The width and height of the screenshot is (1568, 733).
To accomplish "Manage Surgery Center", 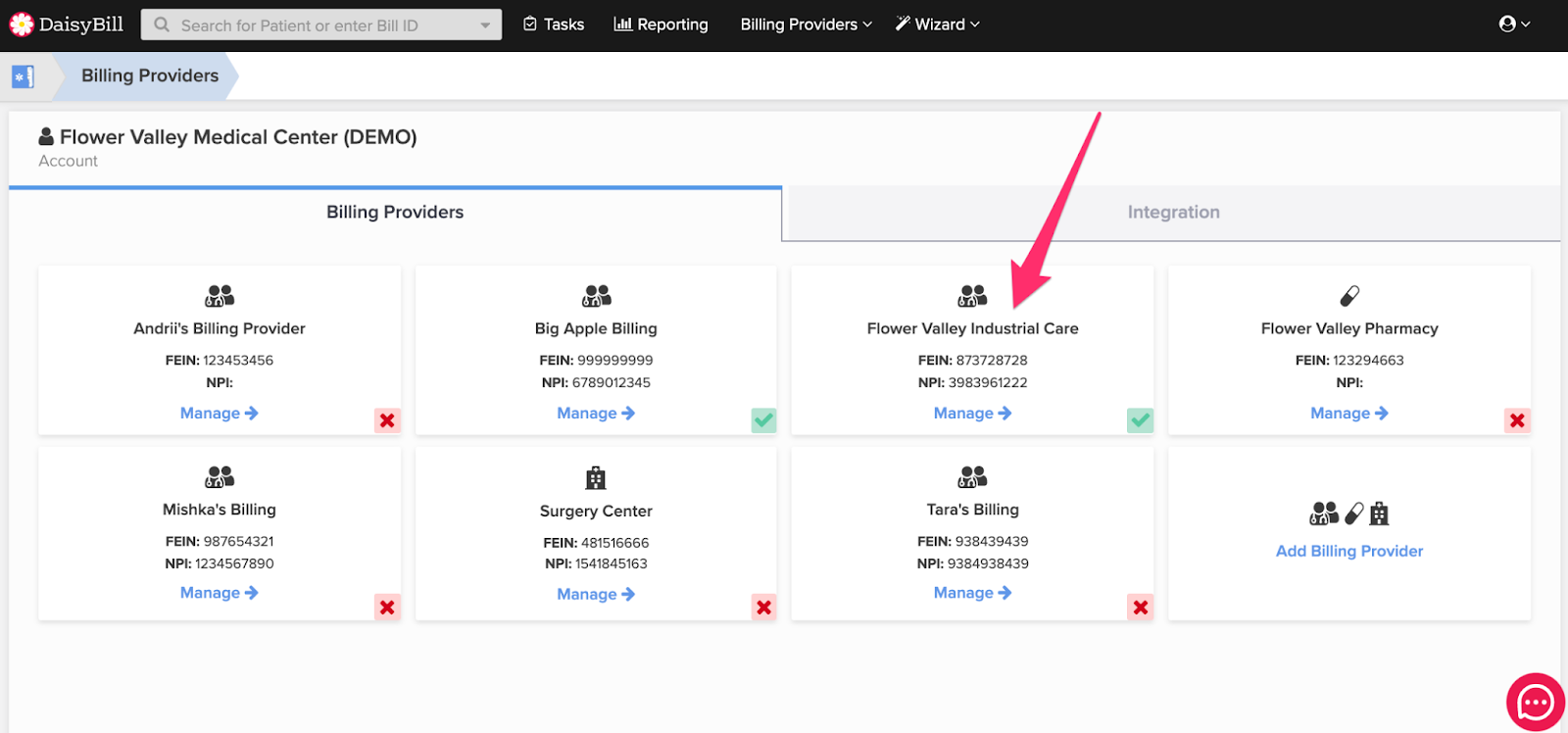I will (596, 594).
